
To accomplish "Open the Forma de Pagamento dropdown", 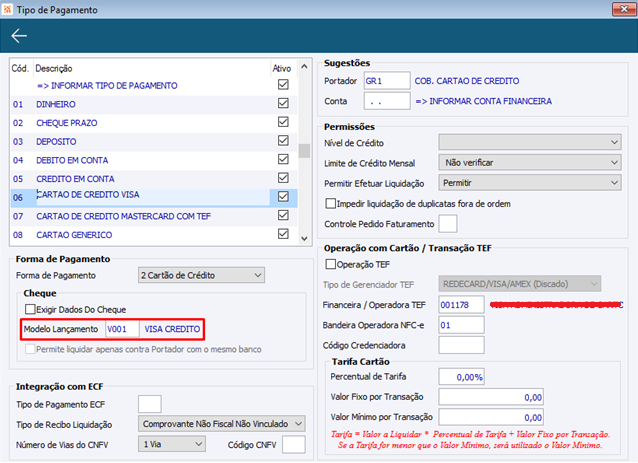I will tap(201, 275).
